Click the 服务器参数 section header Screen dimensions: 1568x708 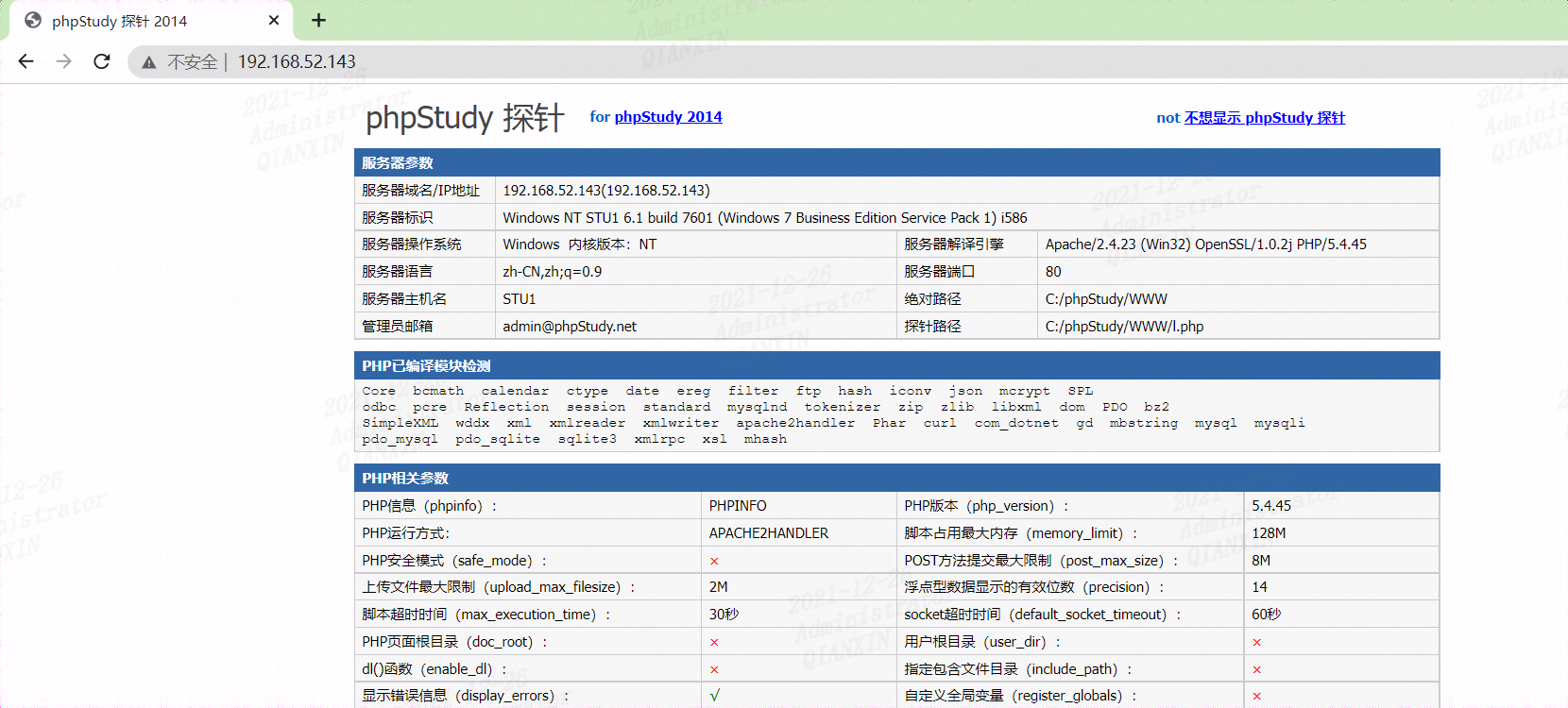coord(897,162)
